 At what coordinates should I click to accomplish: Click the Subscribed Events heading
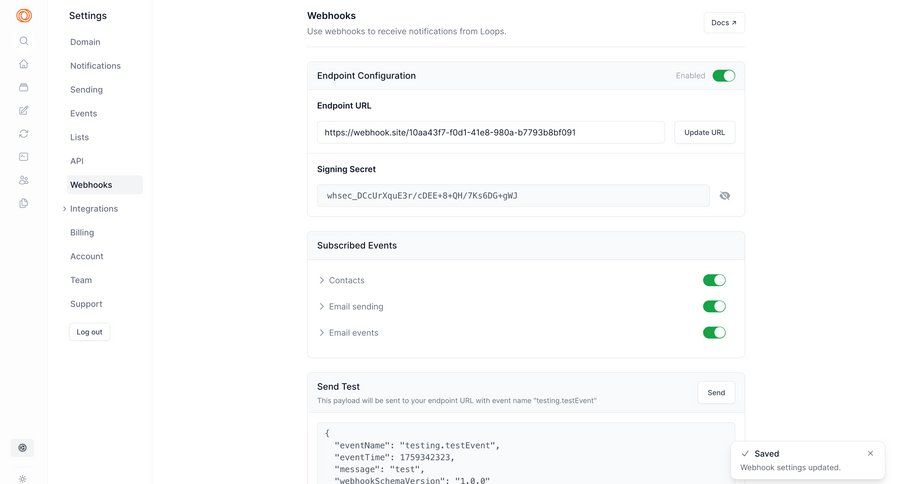[357, 246]
